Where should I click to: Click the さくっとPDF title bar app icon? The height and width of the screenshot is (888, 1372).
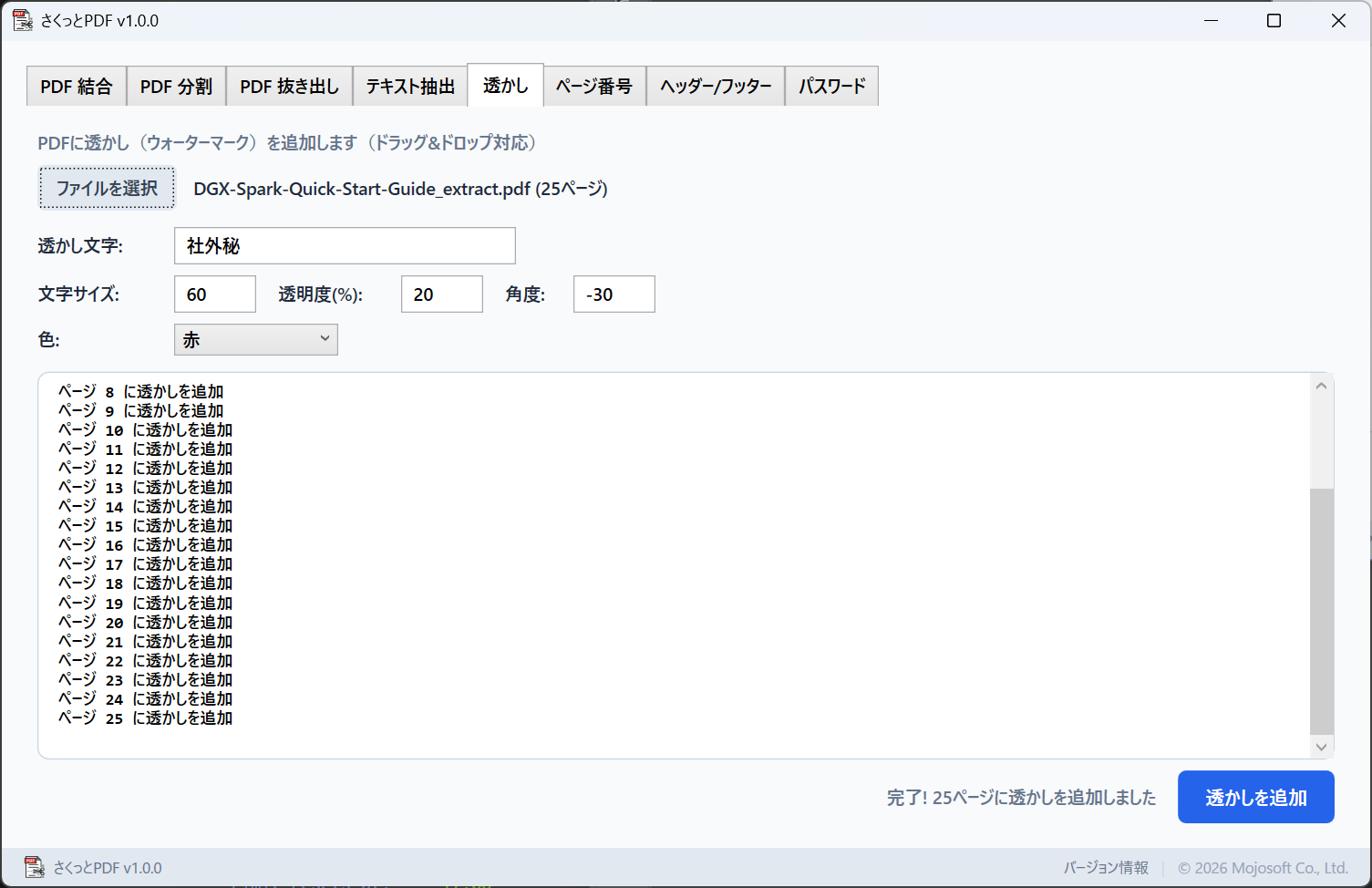point(22,20)
